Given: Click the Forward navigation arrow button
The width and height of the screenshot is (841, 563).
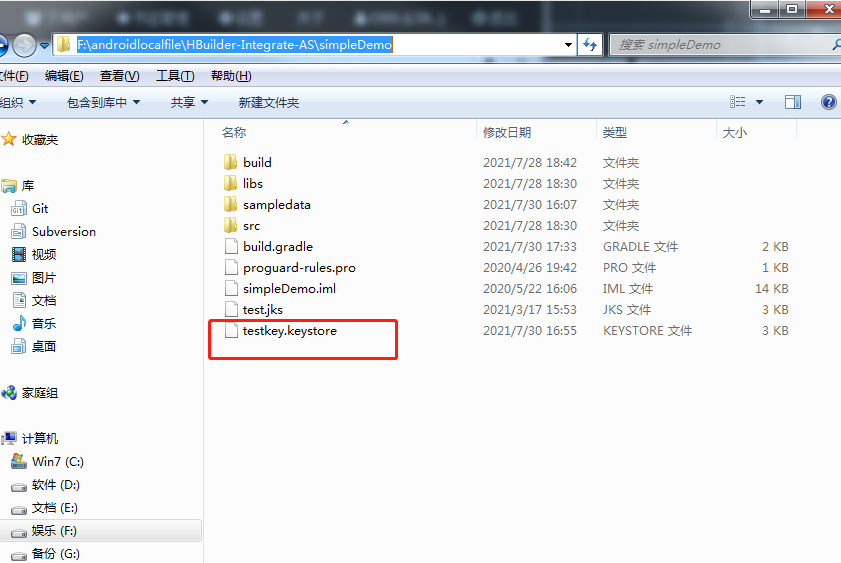Looking at the screenshot, I should pyautogui.click(x=24, y=45).
